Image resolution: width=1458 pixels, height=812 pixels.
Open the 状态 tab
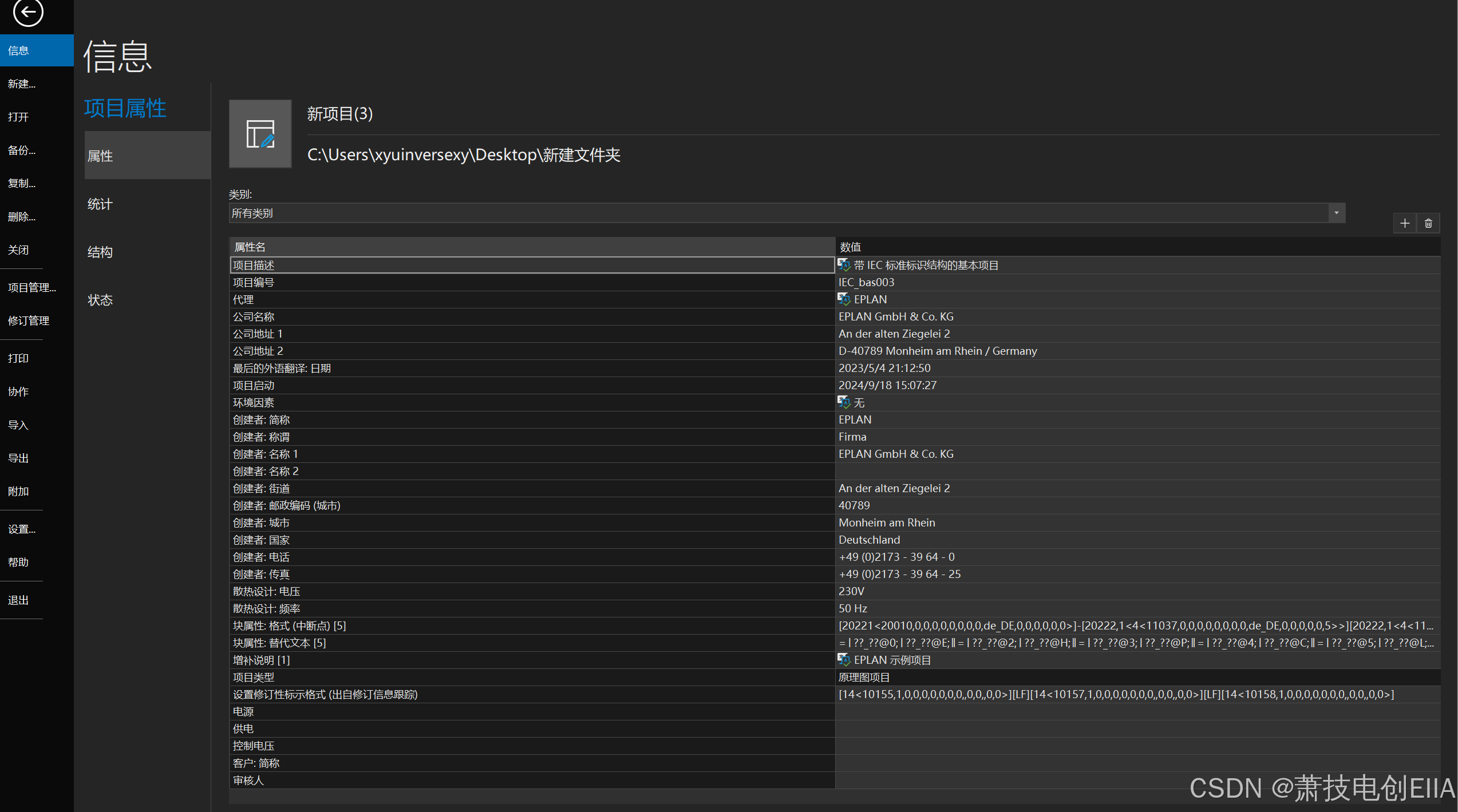tap(100, 300)
